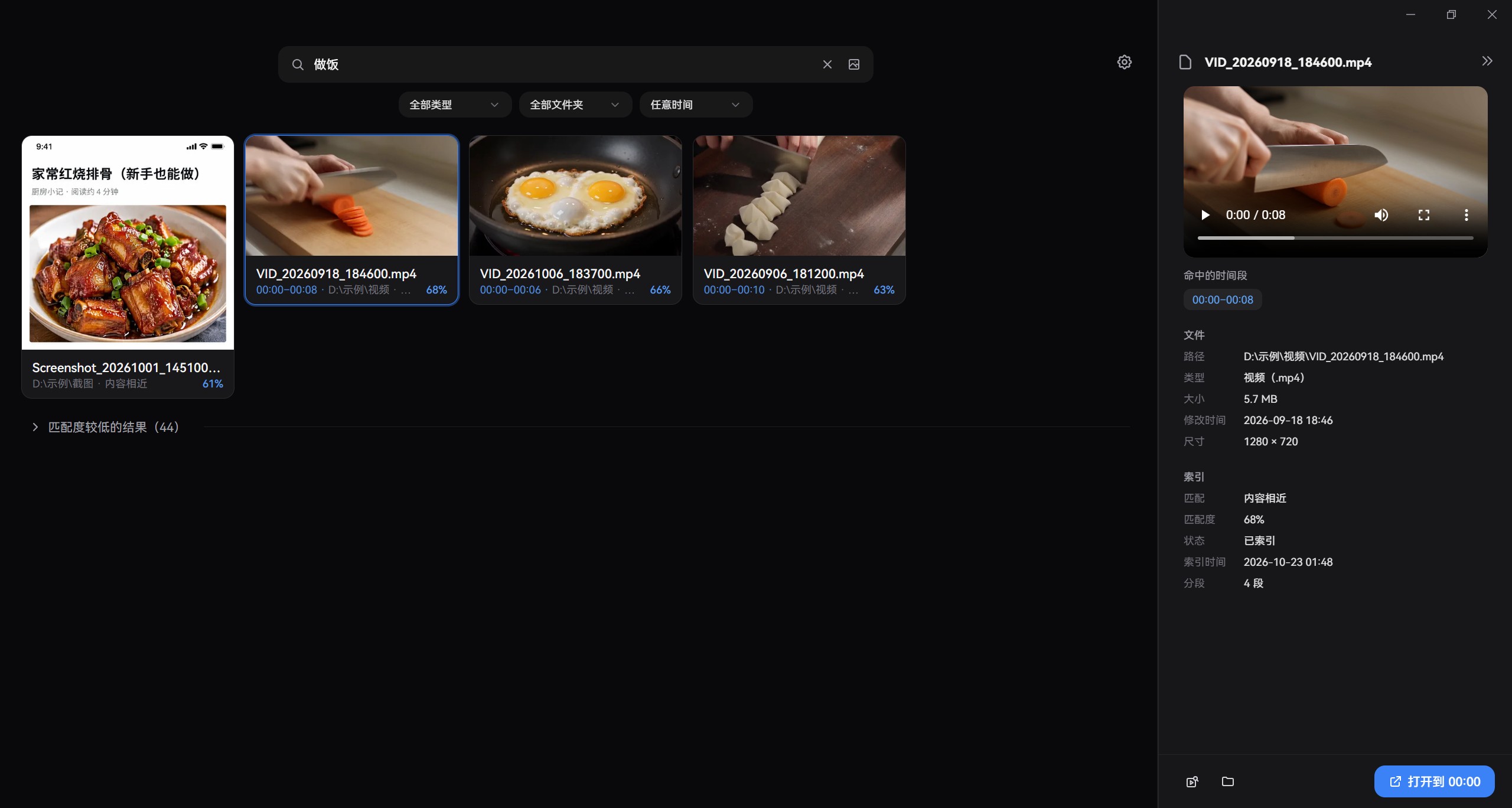Click the 63% match score
This screenshot has width=1512, height=808.
tap(884, 290)
